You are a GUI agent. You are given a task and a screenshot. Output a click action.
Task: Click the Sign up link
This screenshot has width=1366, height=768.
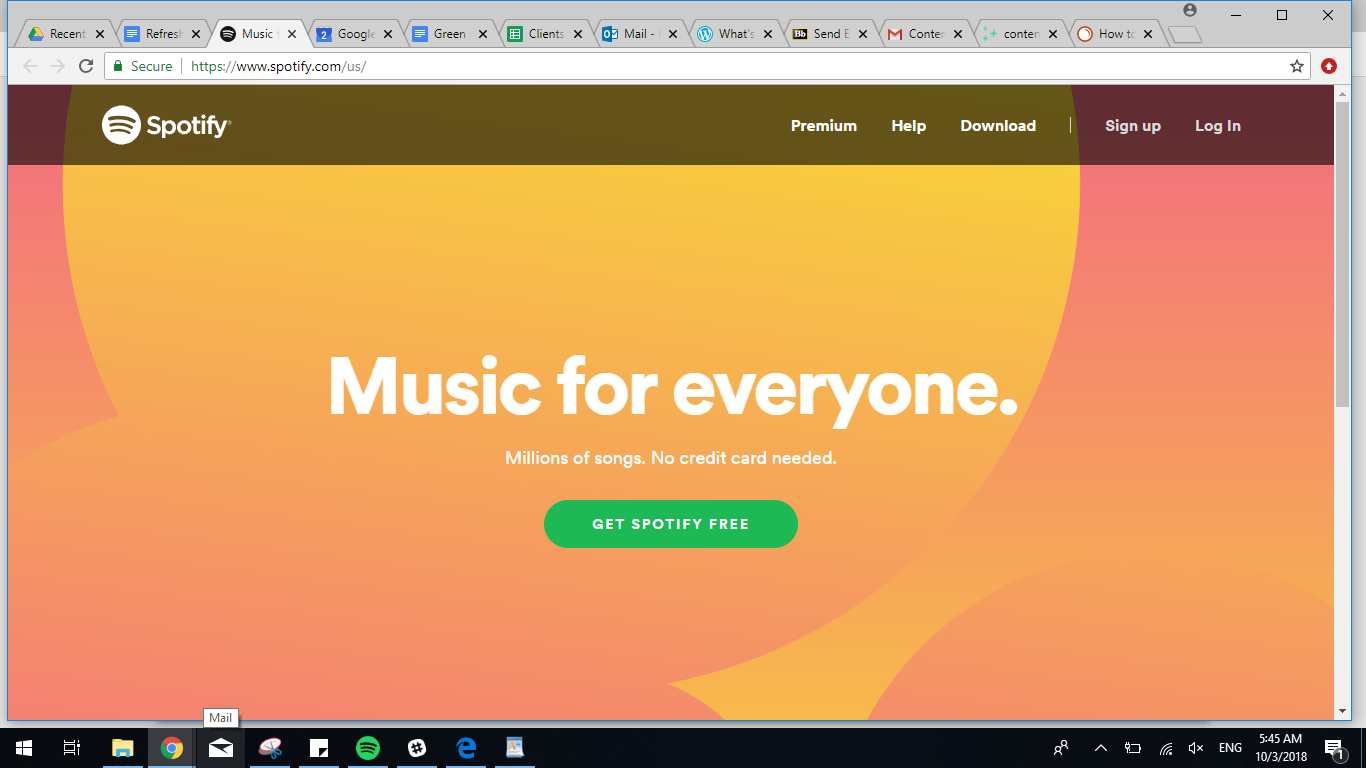tap(1133, 126)
